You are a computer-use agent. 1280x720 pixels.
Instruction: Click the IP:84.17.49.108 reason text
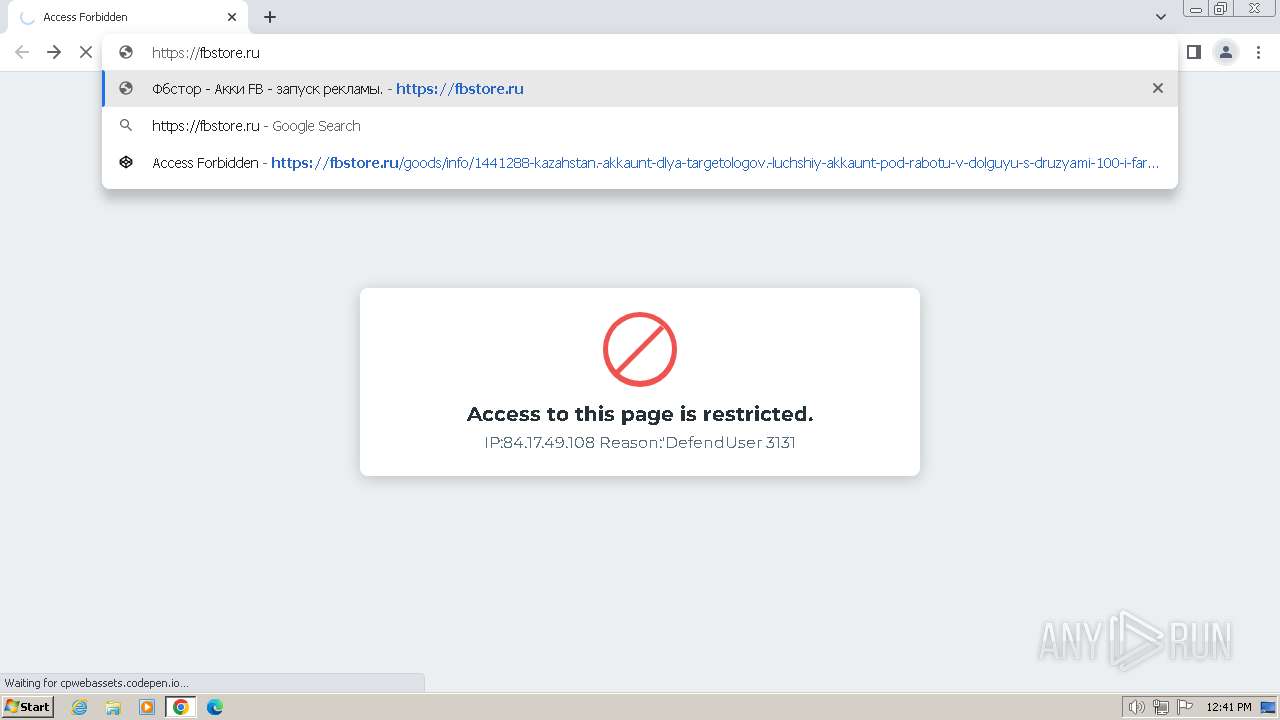point(640,442)
